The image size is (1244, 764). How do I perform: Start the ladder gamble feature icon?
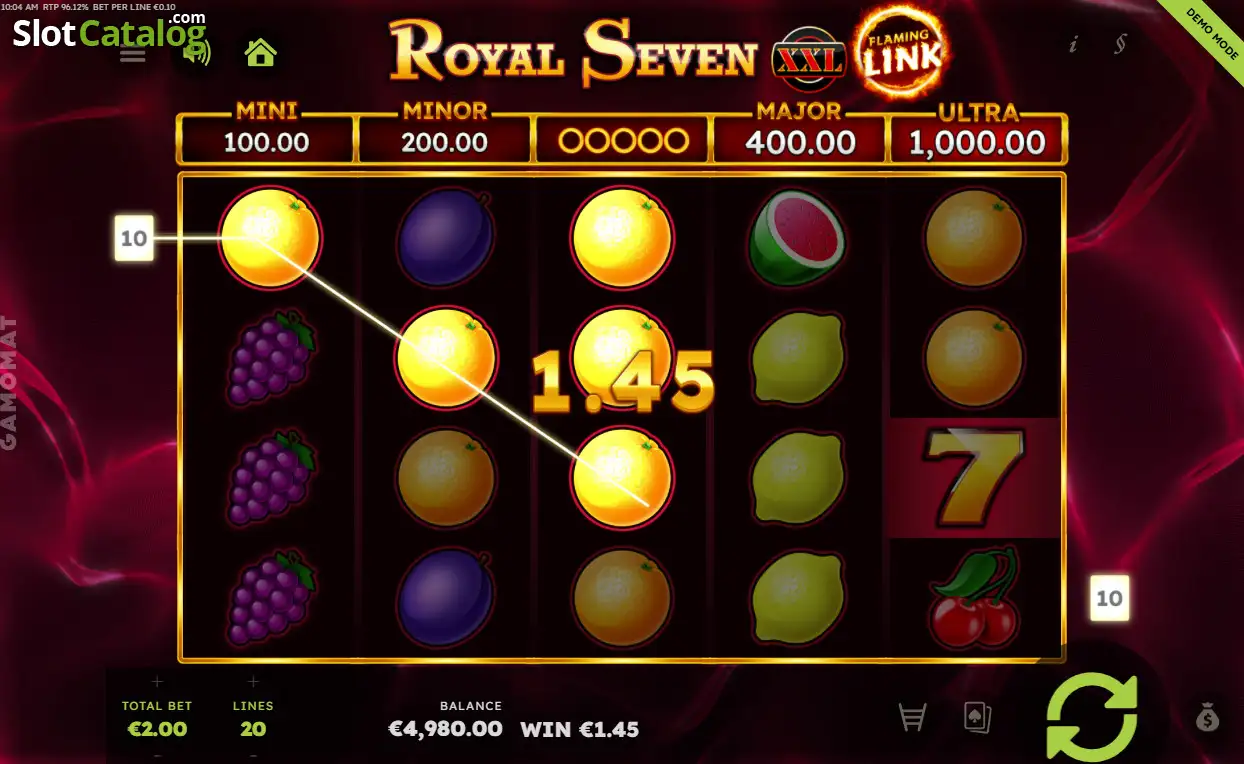[x=911, y=717]
